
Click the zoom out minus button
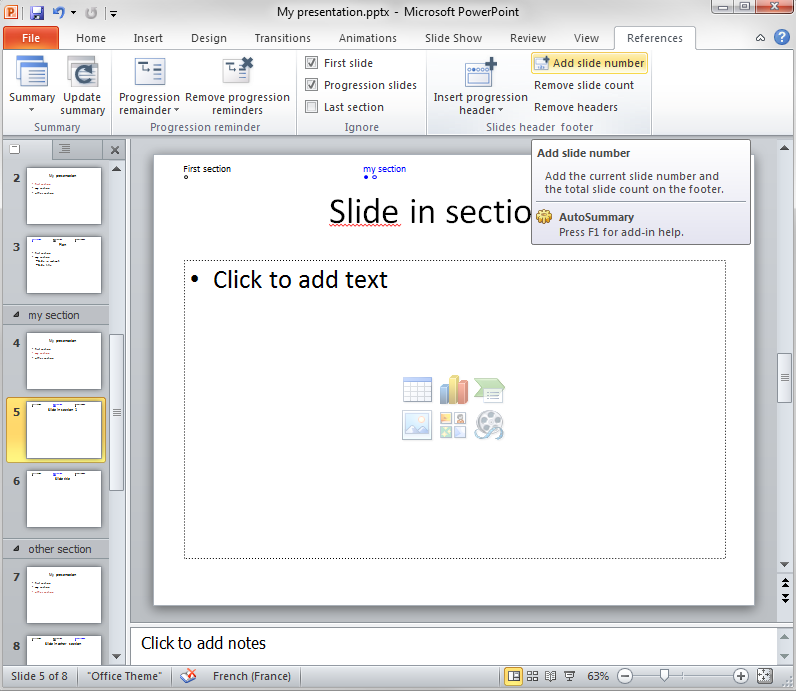coord(625,676)
